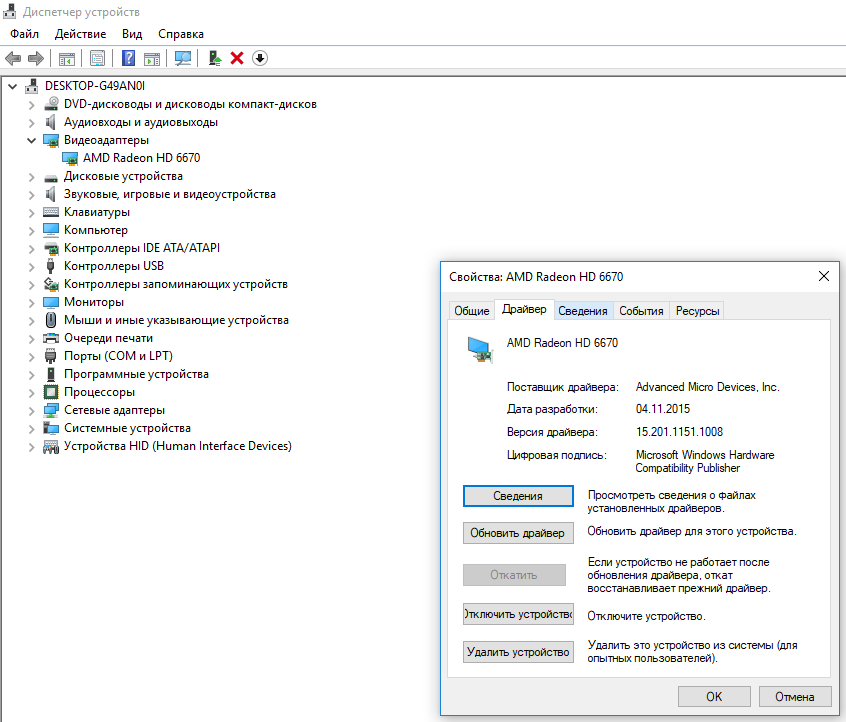The width and height of the screenshot is (846, 722).
Task: Click the AMD Radeon HD 6670 tree icon
Action: click(70, 158)
